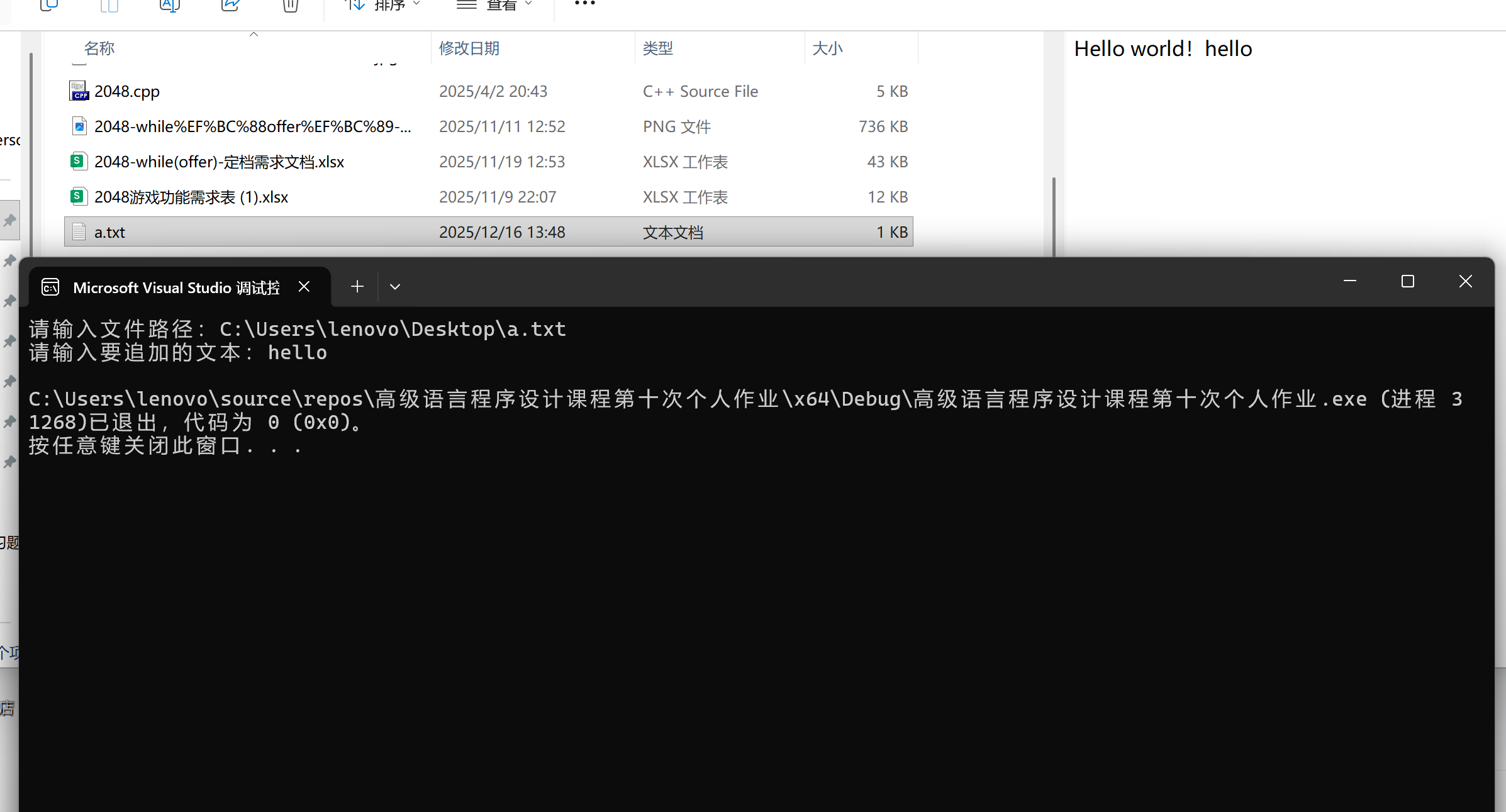Viewport: 1506px width, 812px height.
Task: Open the three-dot See more menu
Action: 584,4
